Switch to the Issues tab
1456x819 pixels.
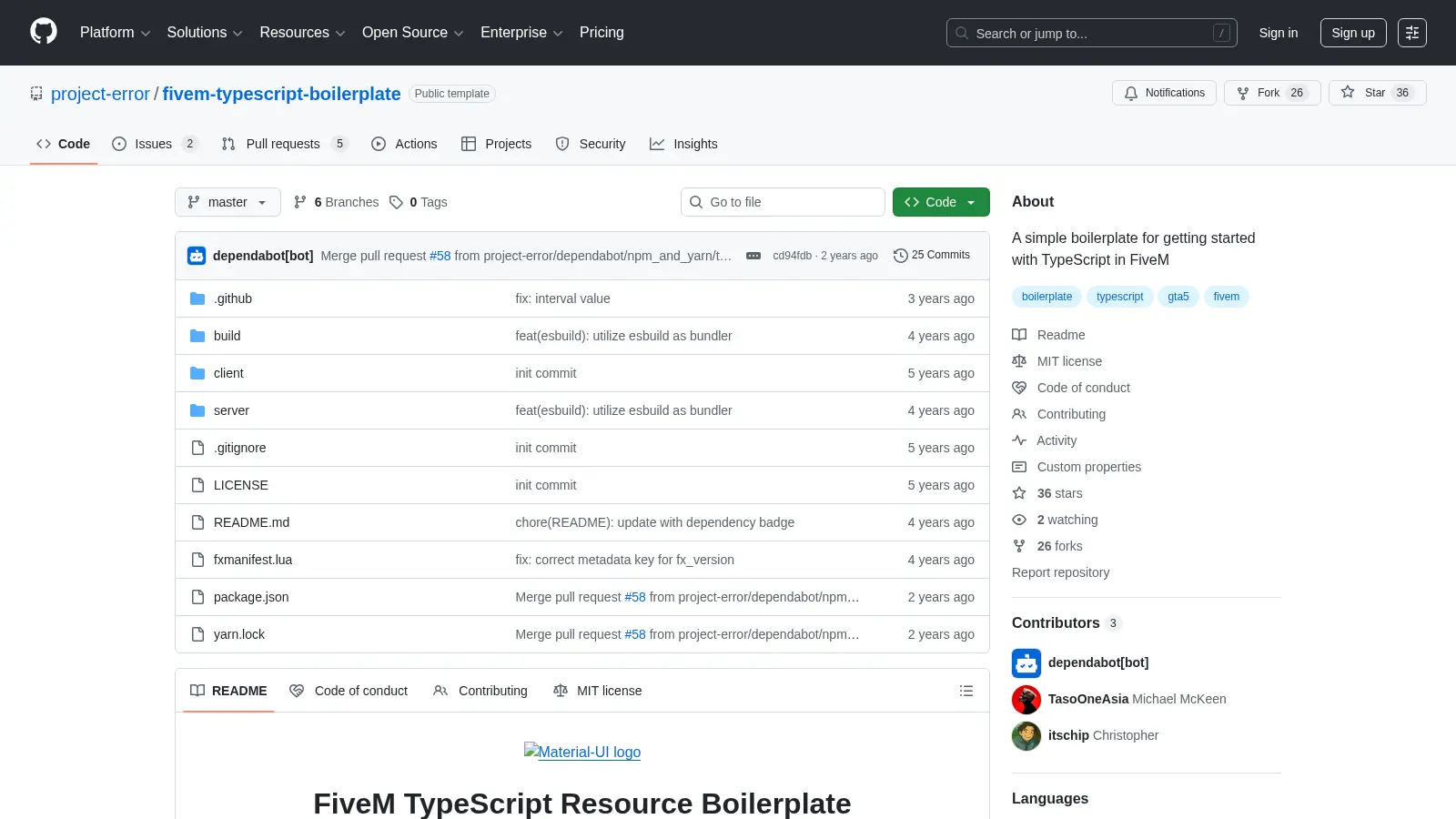(155, 144)
